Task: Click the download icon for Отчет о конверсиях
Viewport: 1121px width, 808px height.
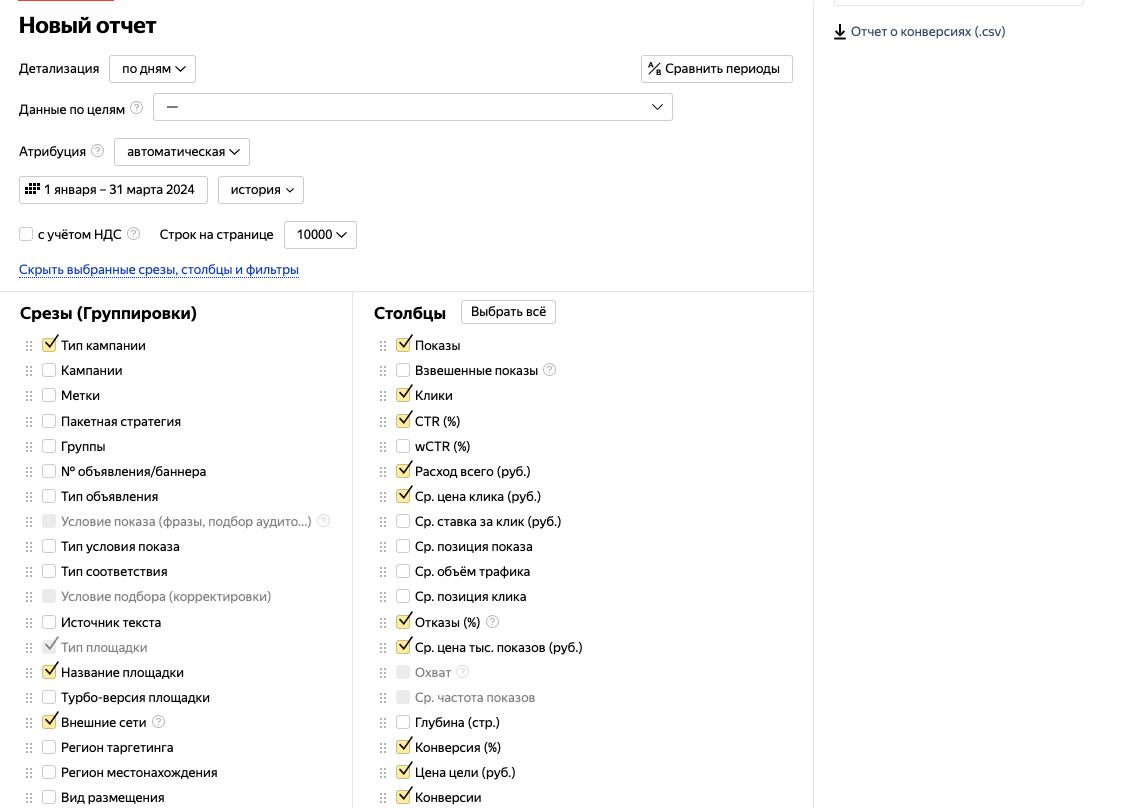Action: pos(840,32)
